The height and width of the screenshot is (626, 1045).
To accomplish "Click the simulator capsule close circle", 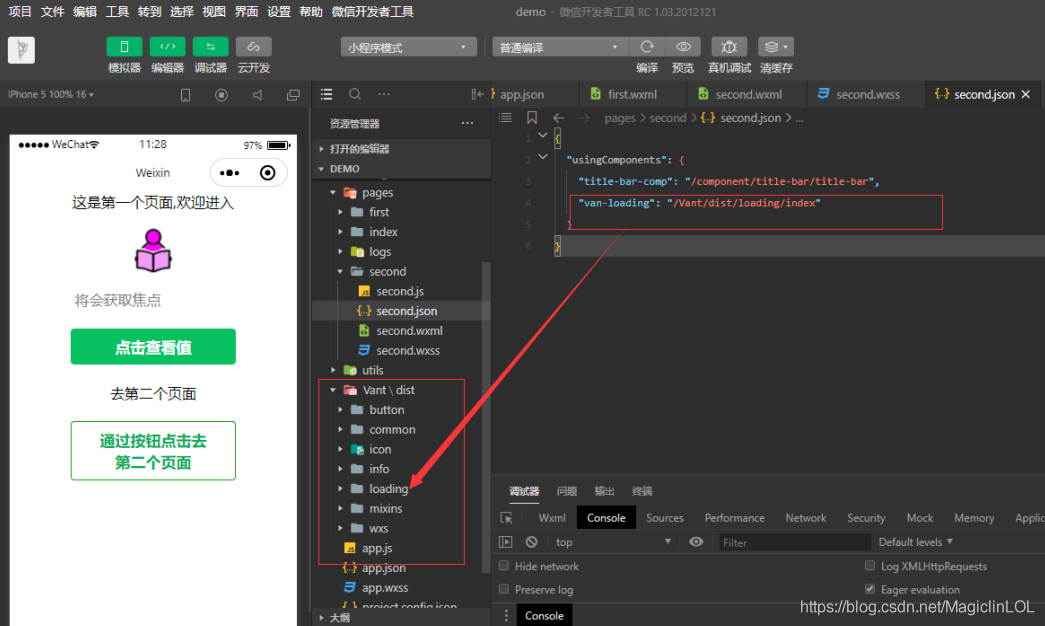I will coord(267,173).
